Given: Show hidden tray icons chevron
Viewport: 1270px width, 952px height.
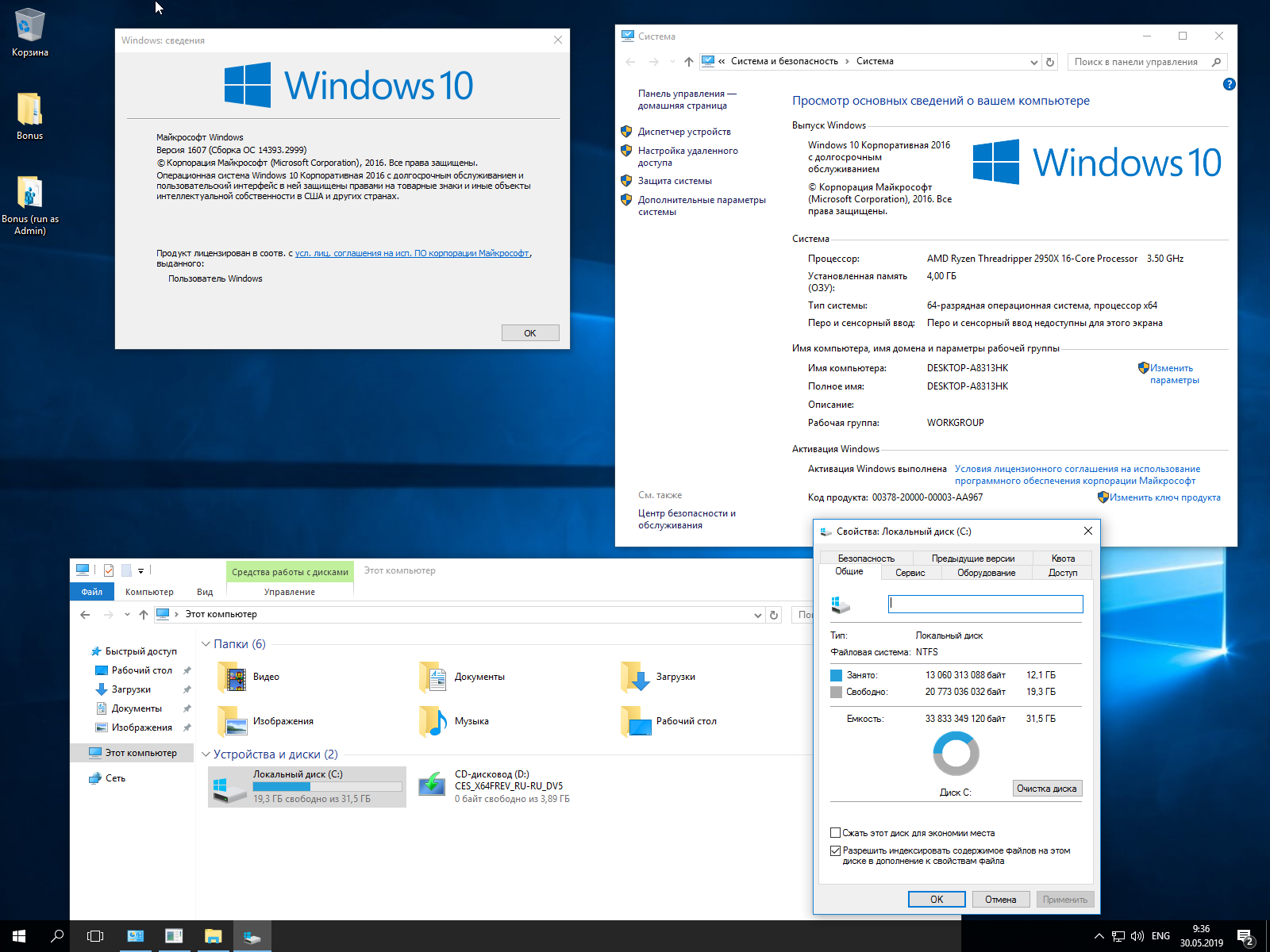Looking at the screenshot, I should 1099,936.
